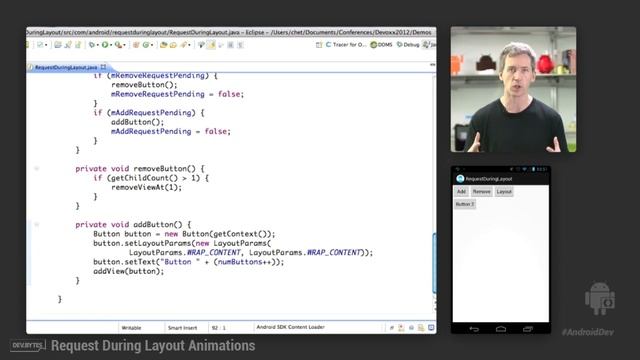Click the Open Type folder icon
640x360 pixels.
click(164, 45)
